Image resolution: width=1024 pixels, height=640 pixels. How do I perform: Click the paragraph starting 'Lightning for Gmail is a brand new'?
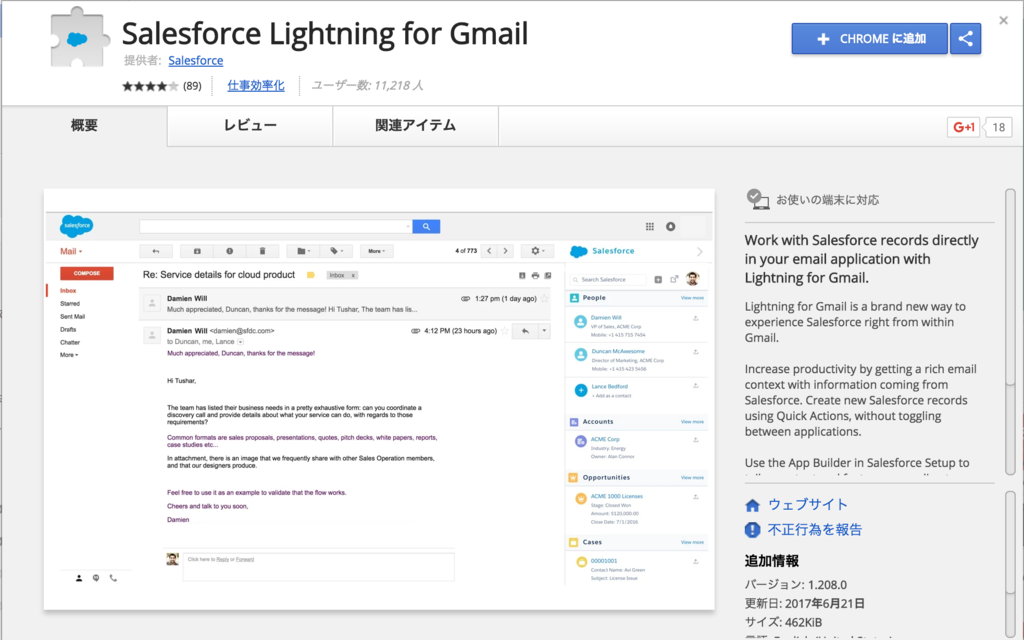[x=855, y=322]
